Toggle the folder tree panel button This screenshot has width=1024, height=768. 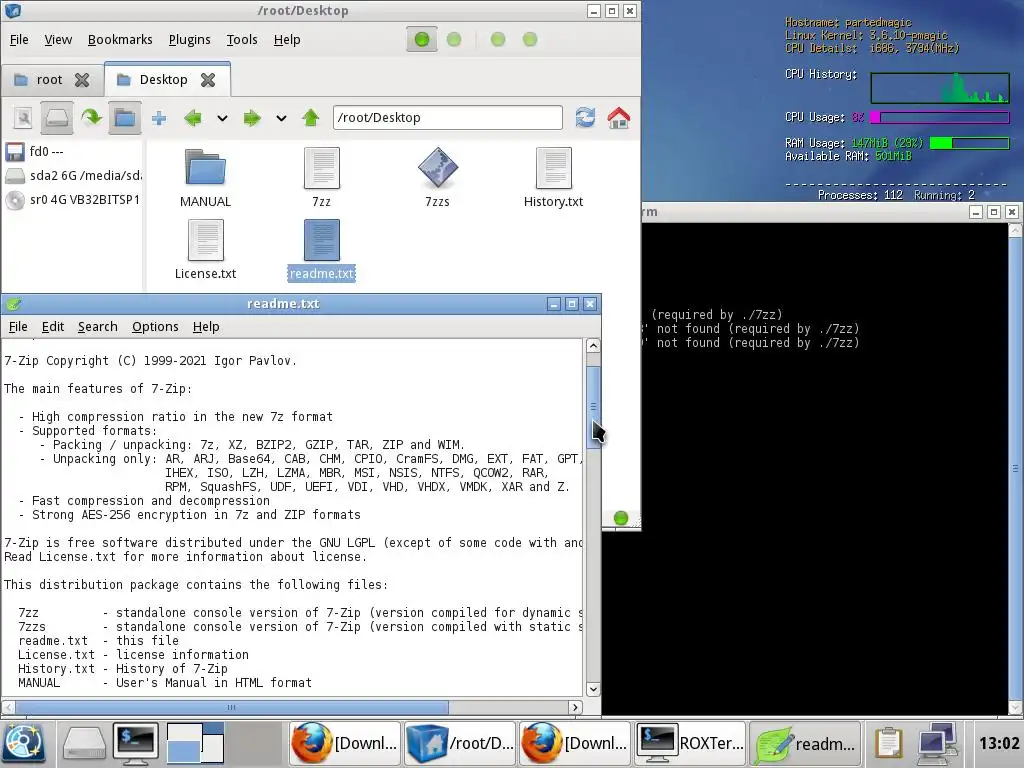tap(125, 118)
